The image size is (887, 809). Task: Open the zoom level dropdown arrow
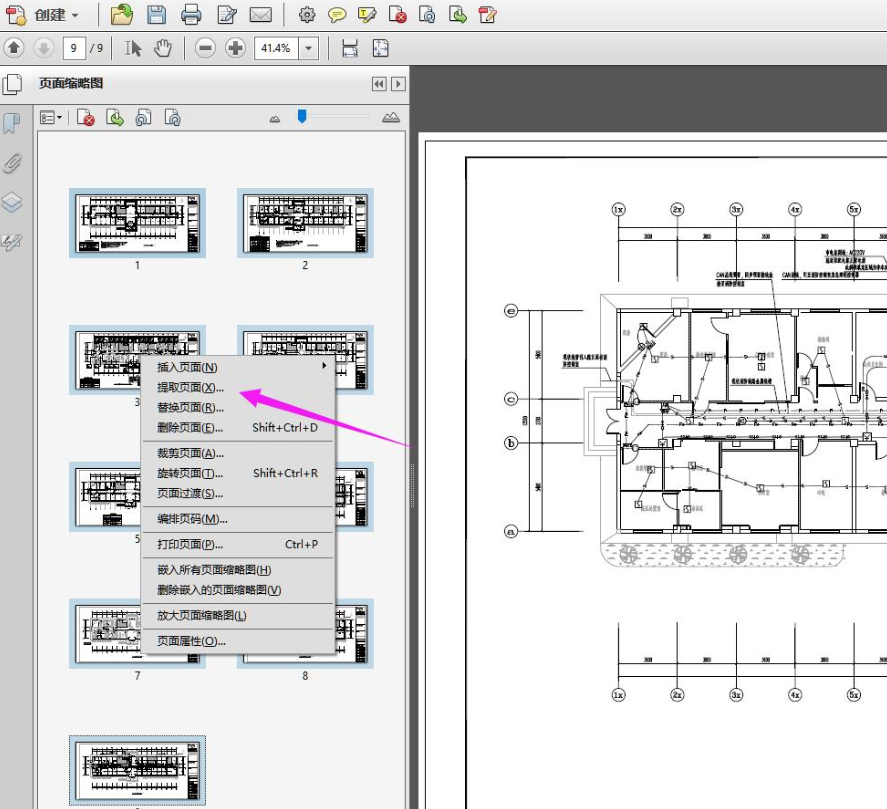(x=308, y=48)
